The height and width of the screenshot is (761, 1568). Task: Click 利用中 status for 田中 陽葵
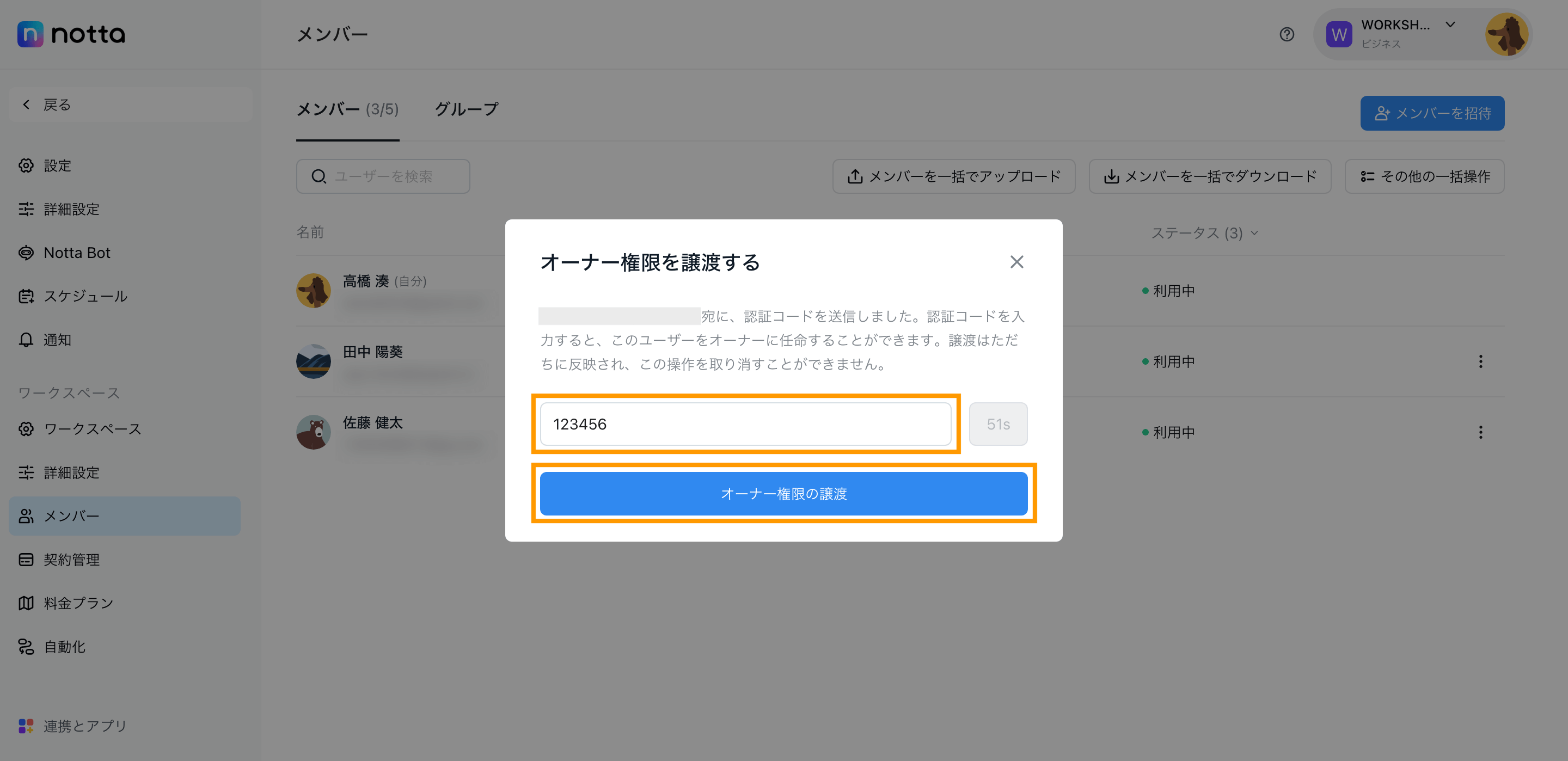1169,361
